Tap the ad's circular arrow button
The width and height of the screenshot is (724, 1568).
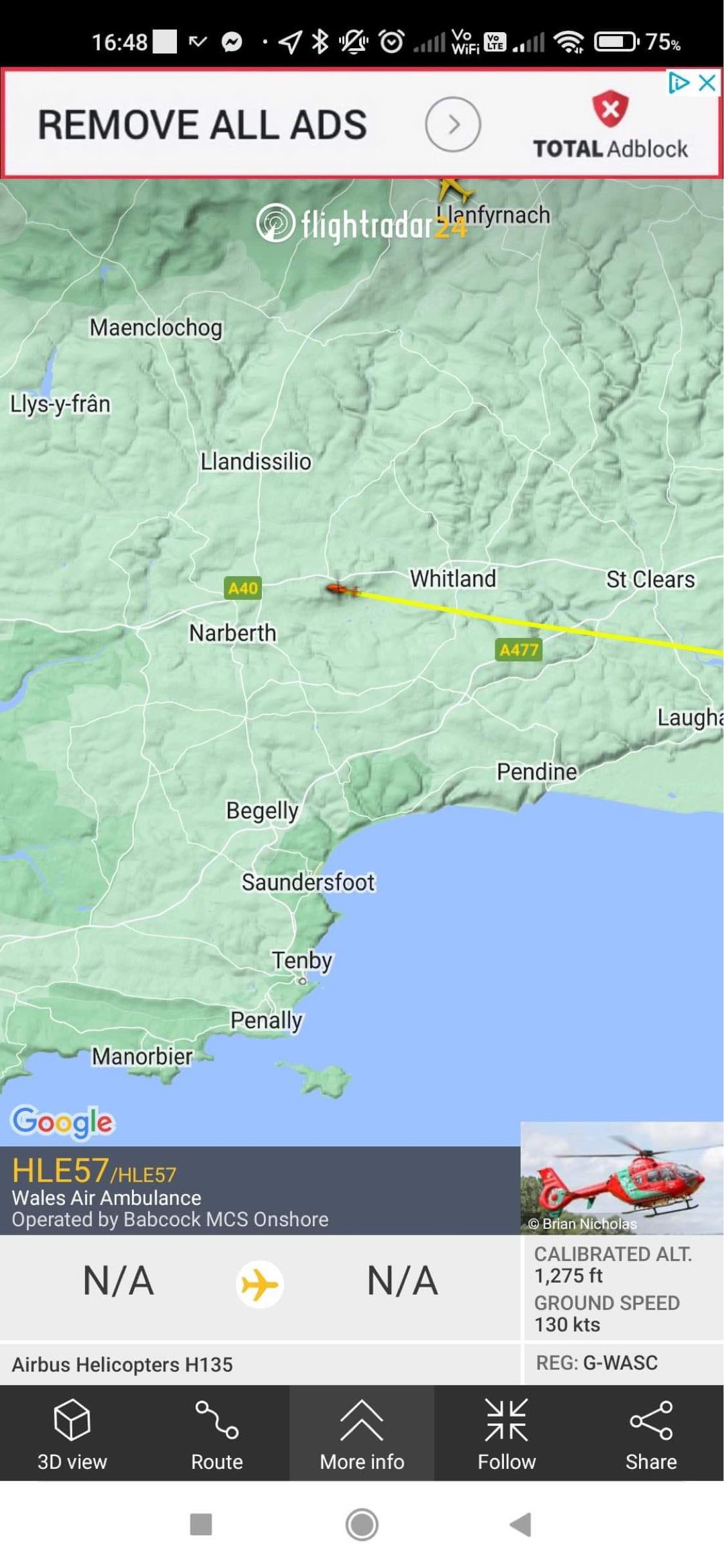pyautogui.click(x=453, y=124)
